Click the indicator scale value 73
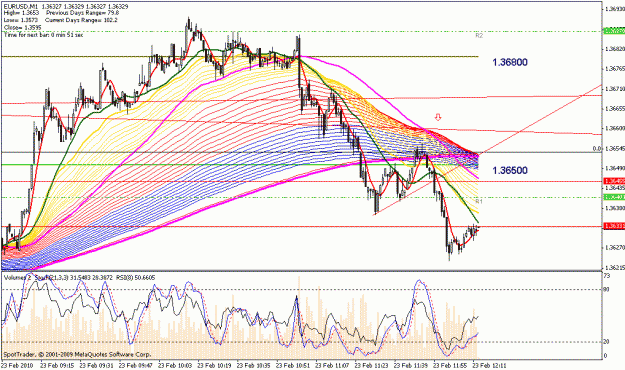This screenshot has height=370, width=625. point(606,276)
